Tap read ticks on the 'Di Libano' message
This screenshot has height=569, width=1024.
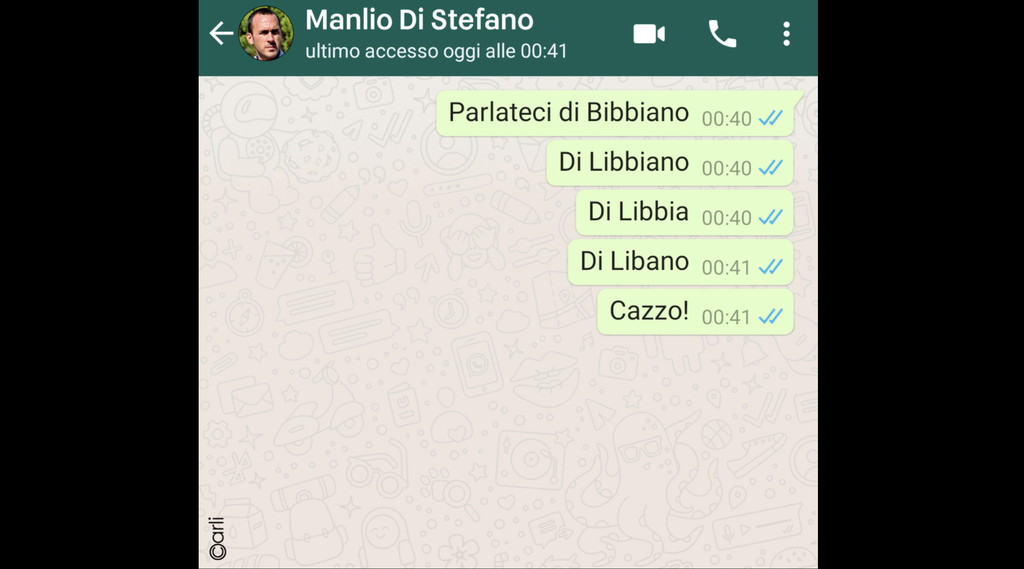tap(771, 267)
